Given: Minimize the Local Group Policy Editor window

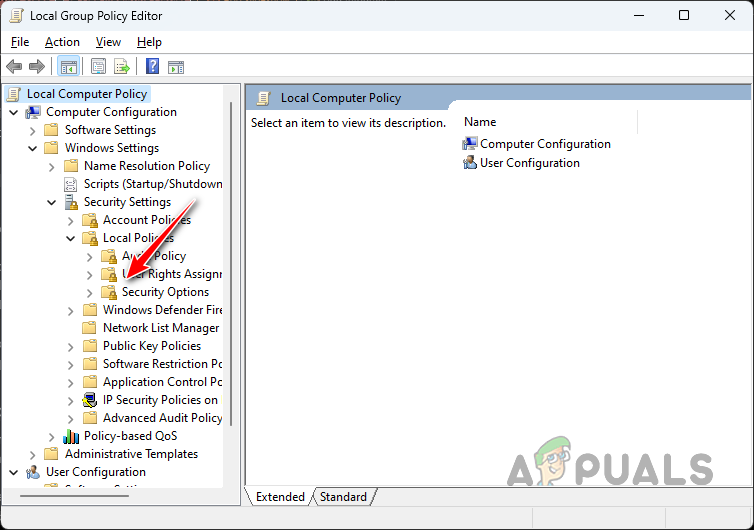Looking at the screenshot, I should click(x=639, y=15).
